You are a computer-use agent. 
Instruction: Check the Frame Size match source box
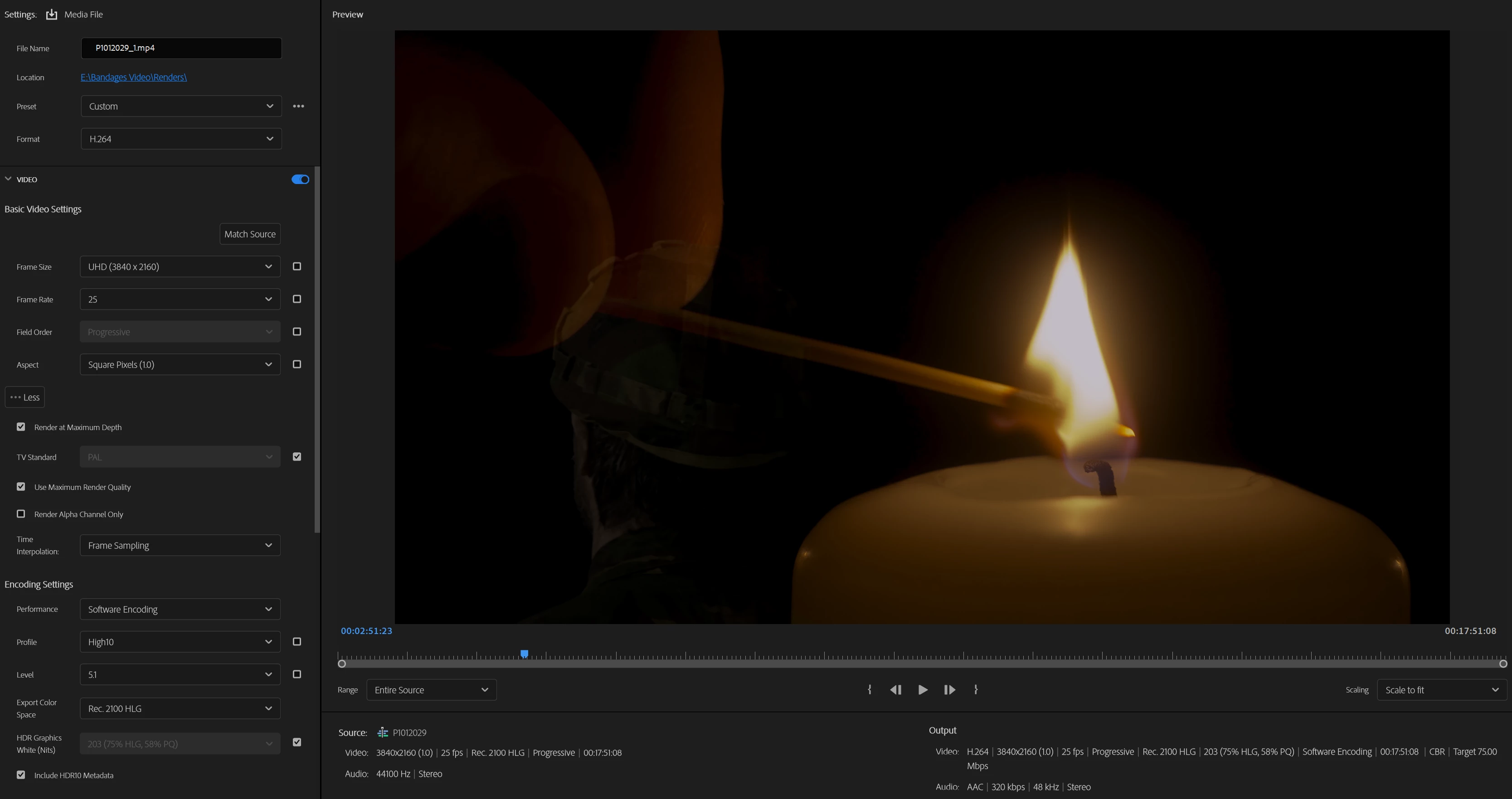pyautogui.click(x=297, y=266)
